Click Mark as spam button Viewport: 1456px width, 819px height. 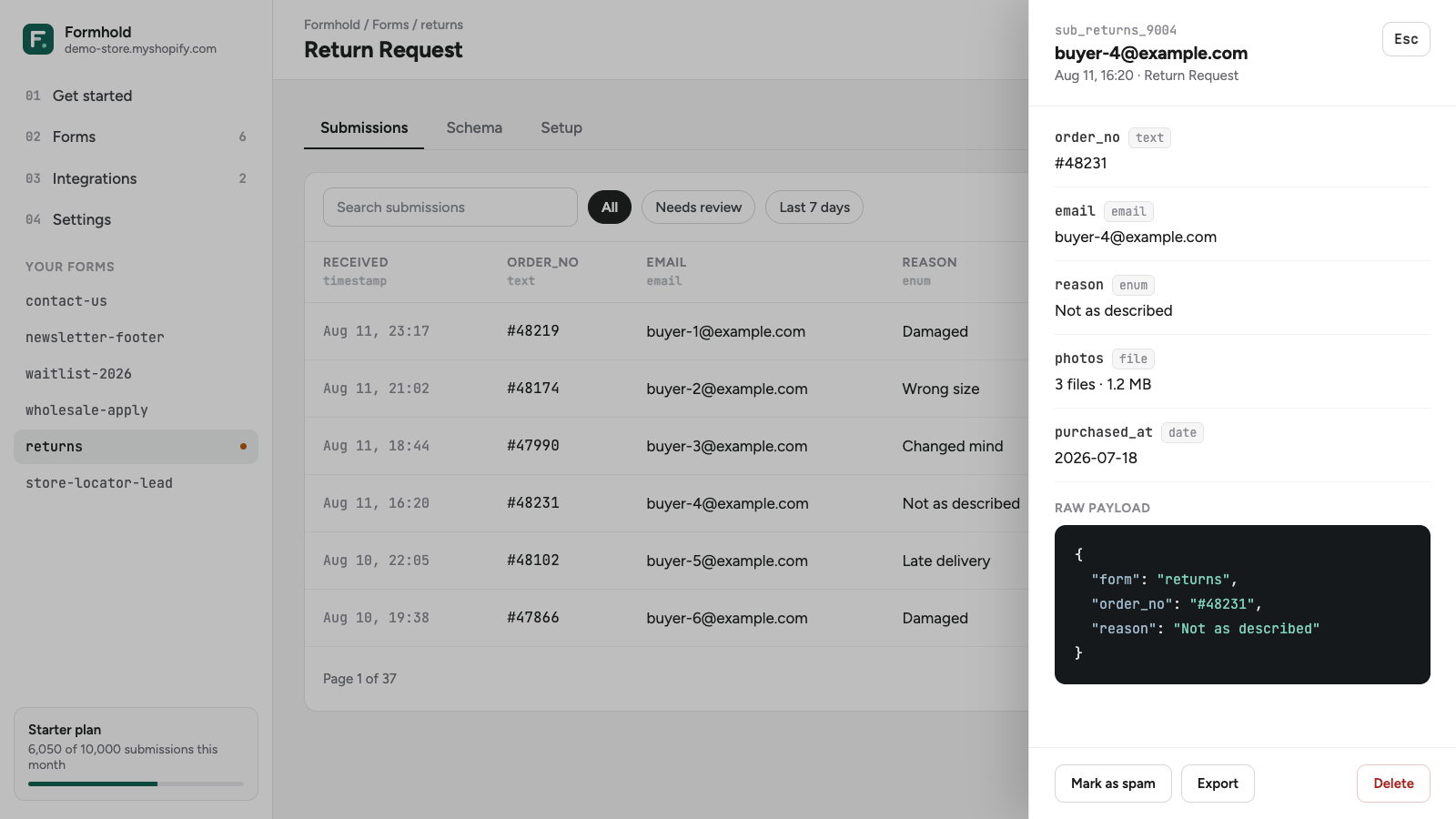(1113, 784)
